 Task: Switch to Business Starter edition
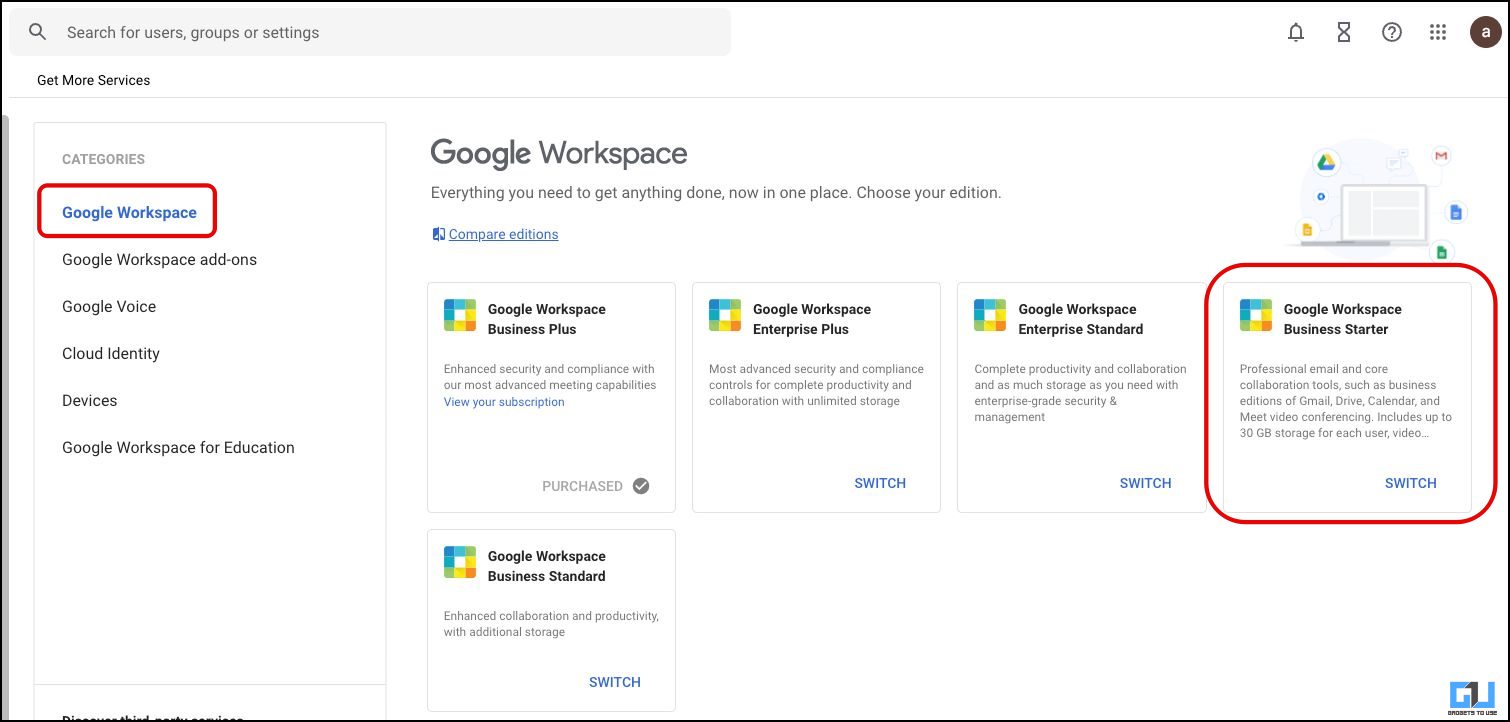tap(1410, 483)
